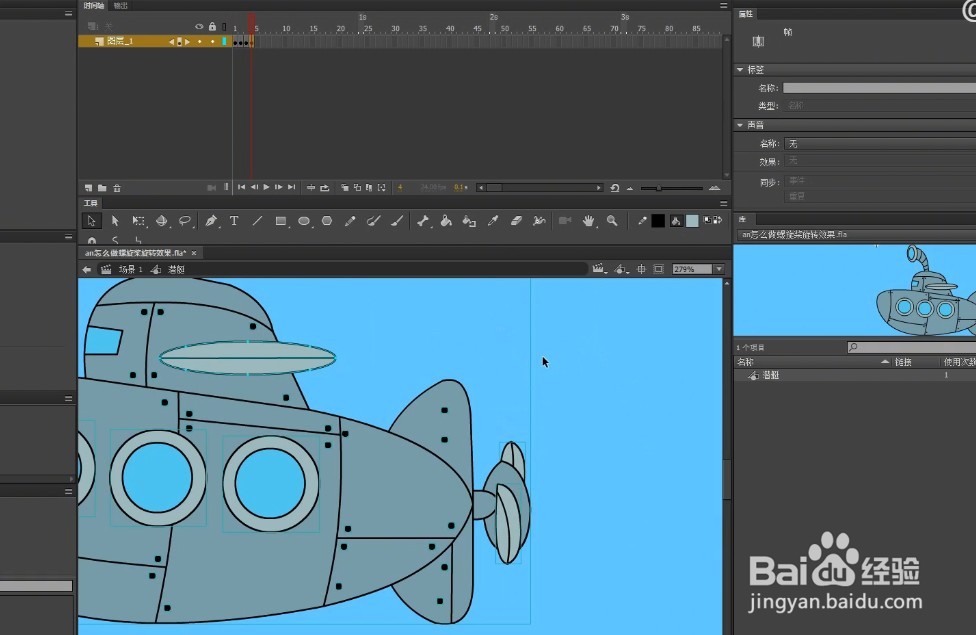Select the Free Transform tool
Viewport: 976px width, 635px height.
pos(138,221)
